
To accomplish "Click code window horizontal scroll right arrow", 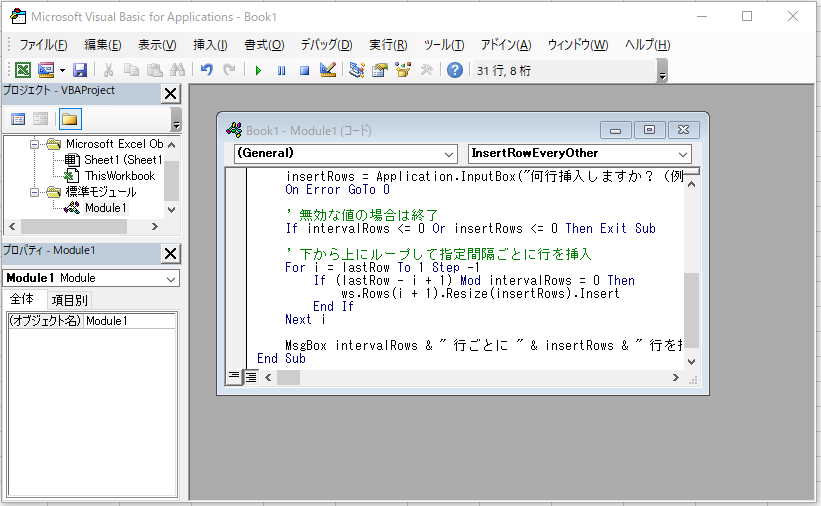I will pos(675,377).
